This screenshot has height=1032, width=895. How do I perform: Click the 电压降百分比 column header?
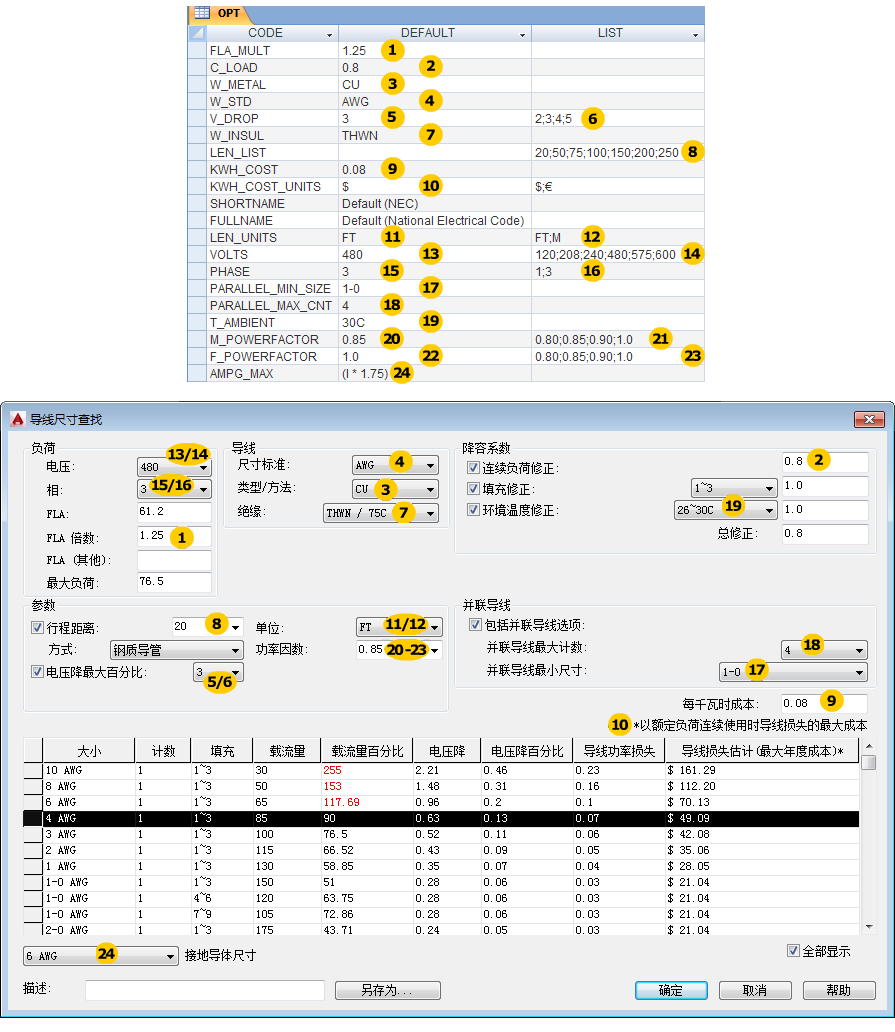point(526,751)
